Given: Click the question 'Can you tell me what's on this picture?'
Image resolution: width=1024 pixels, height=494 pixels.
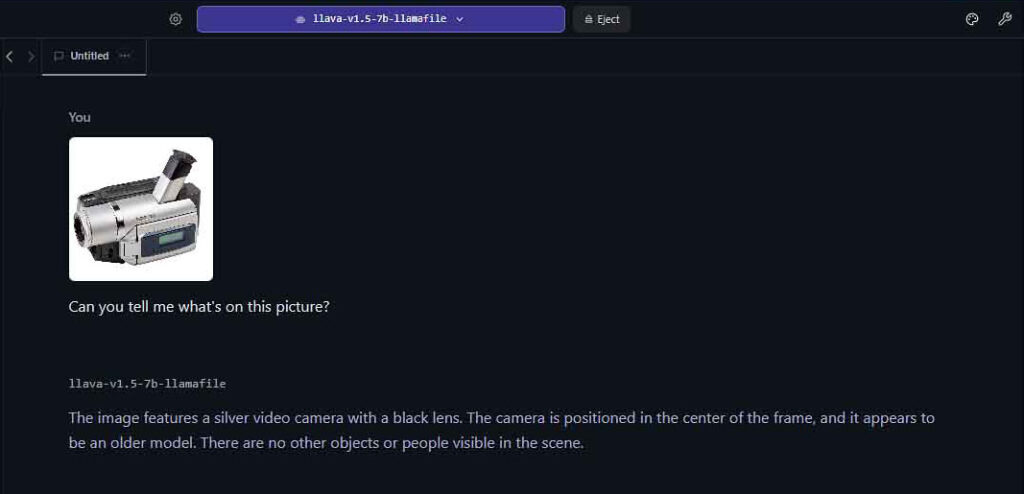Looking at the screenshot, I should (199, 306).
